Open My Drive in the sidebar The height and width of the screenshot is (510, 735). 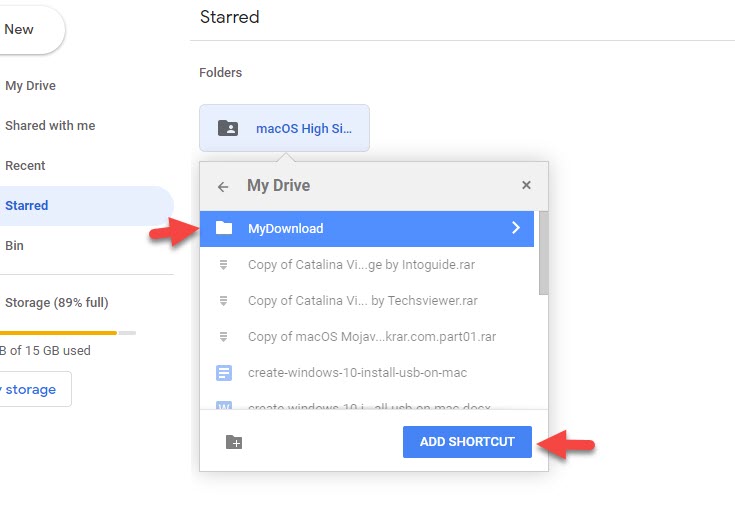tap(30, 86)
